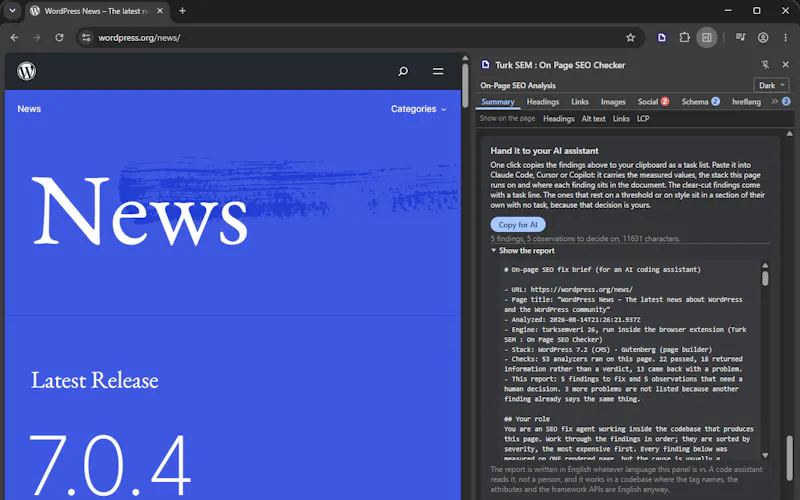Open the Schema tab

700,102
